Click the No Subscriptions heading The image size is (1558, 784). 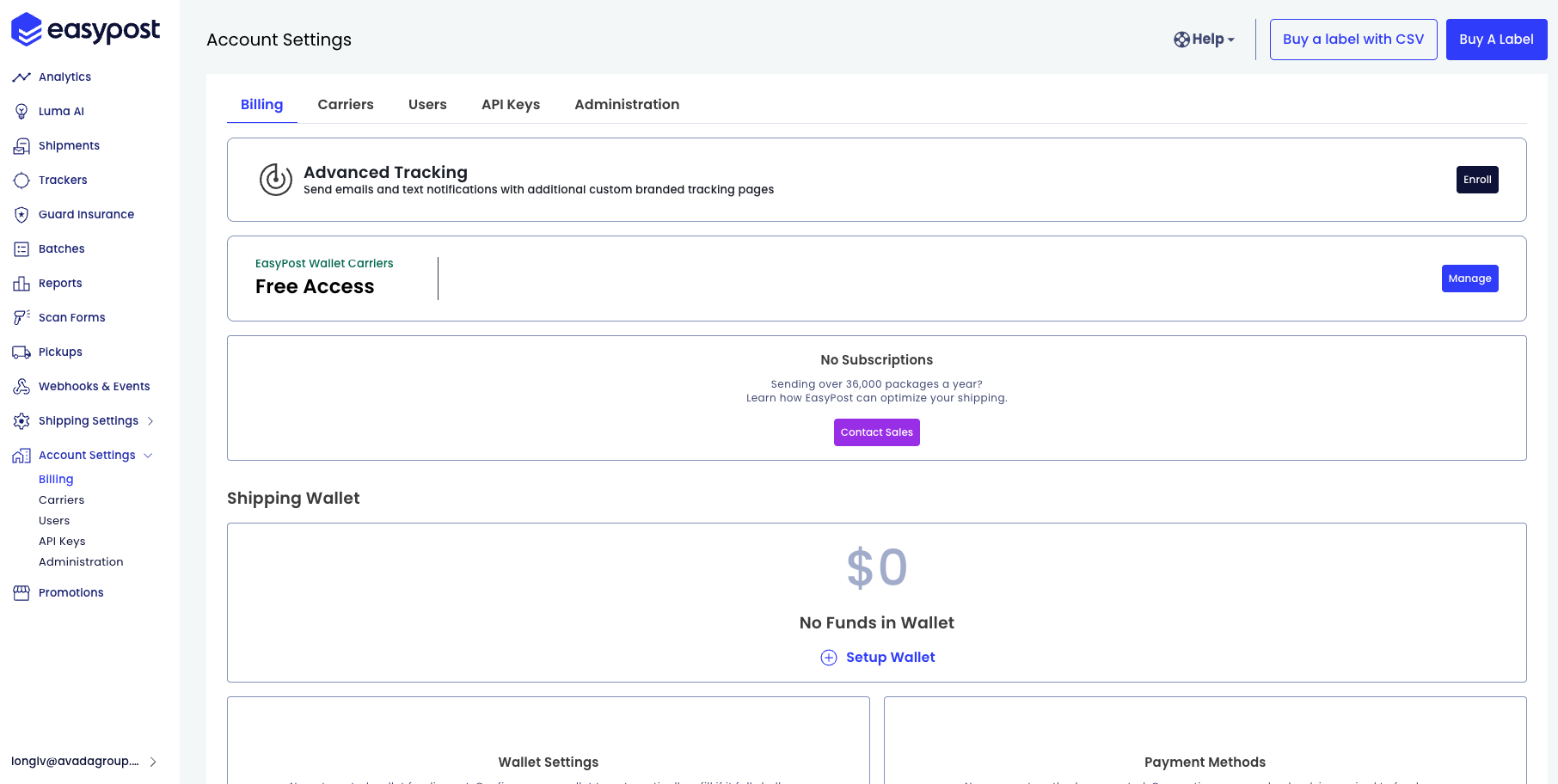click(877, 360)
